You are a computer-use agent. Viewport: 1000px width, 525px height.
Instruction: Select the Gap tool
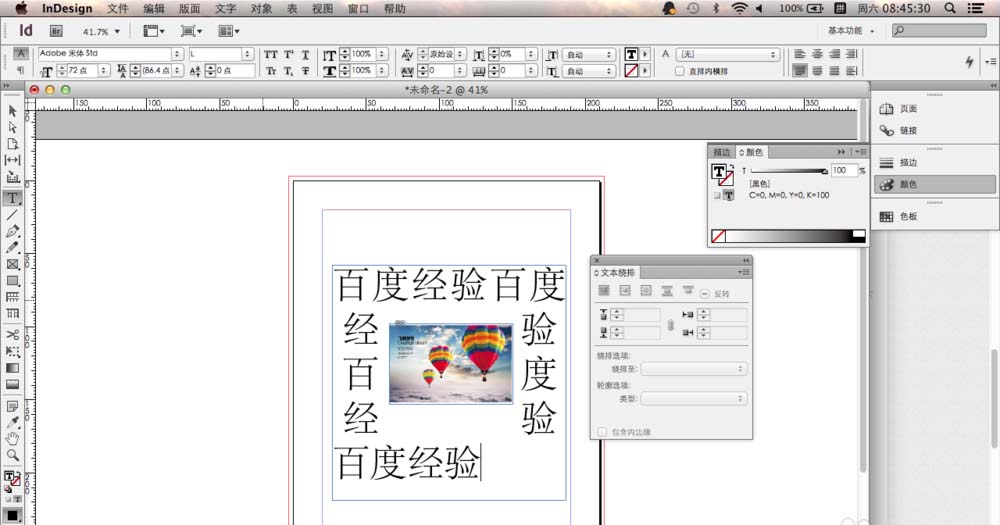click(x=12, y=160)
